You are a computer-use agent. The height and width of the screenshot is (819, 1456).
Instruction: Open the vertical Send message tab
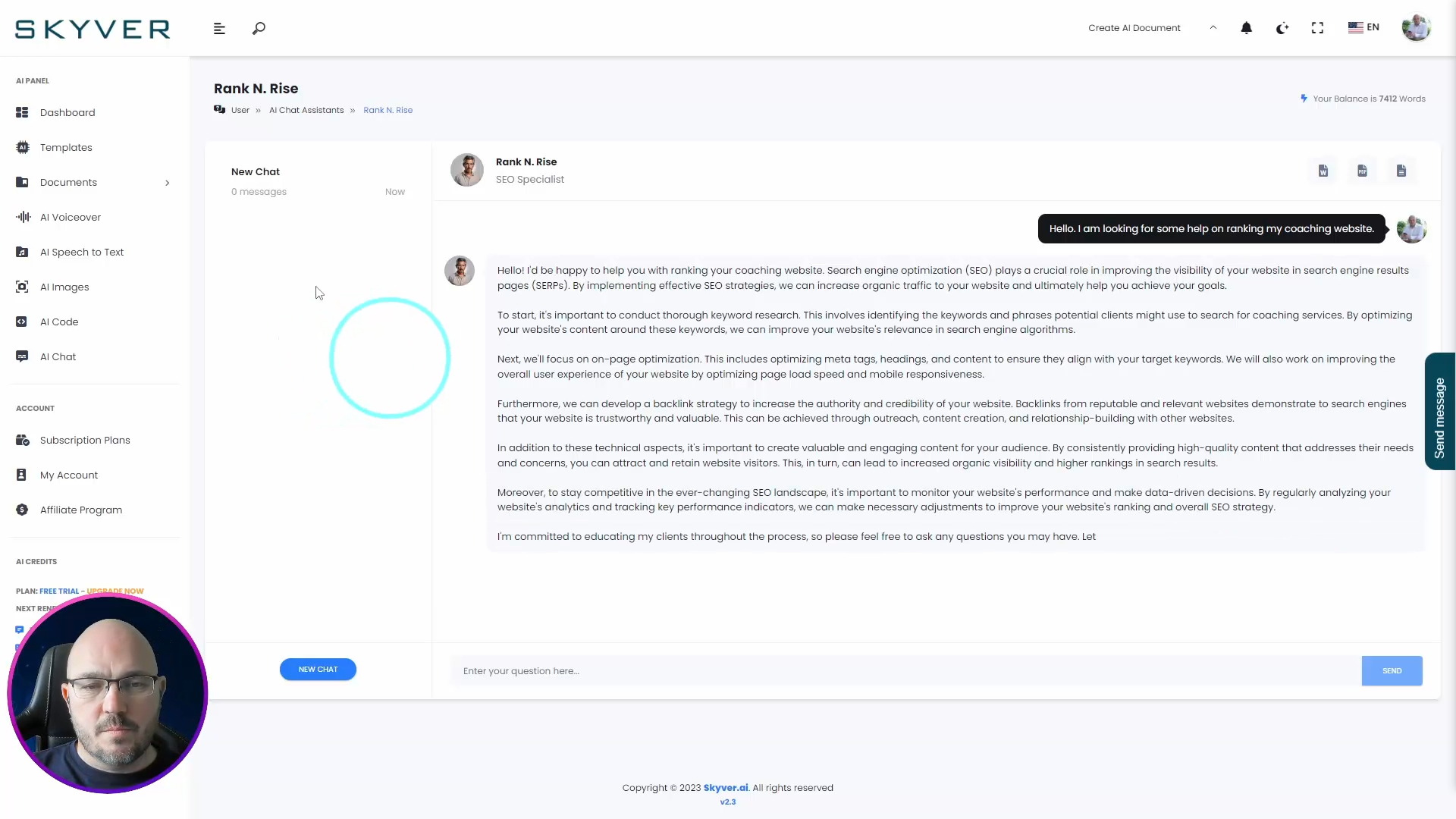1439,411
